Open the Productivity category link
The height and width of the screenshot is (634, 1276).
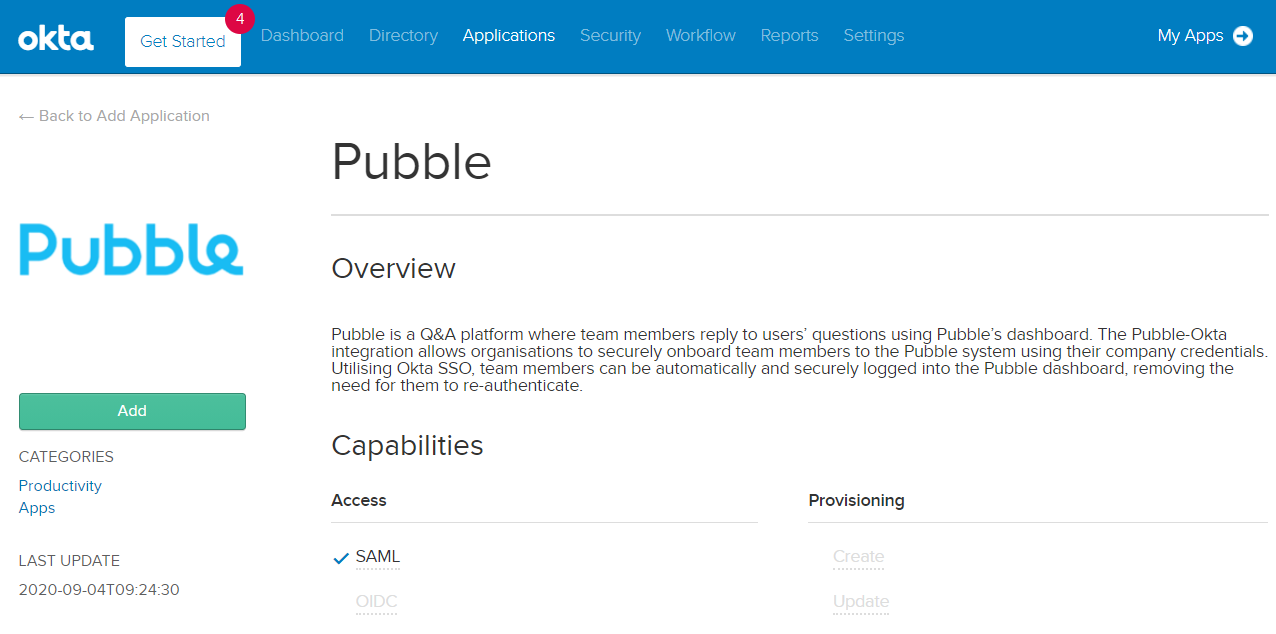tap(60, 486)
